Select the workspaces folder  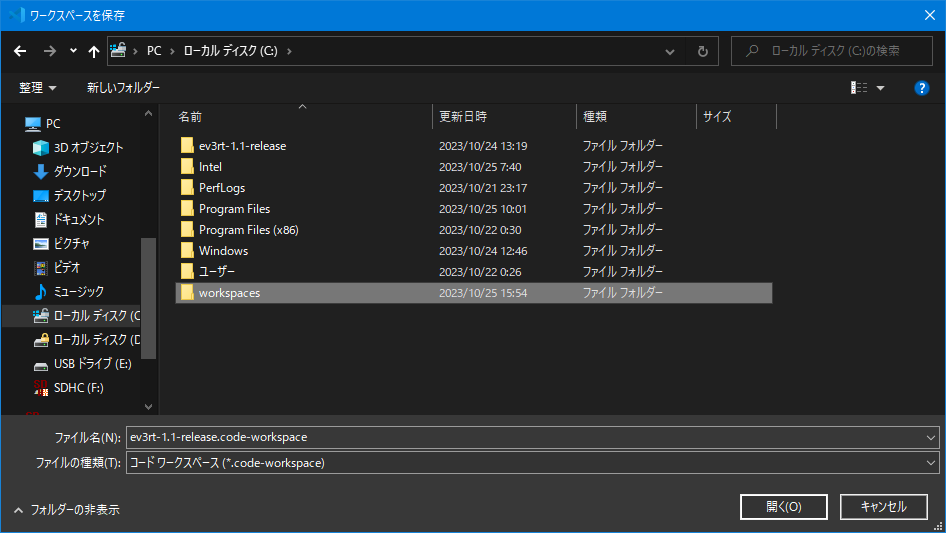[x=474, y=293]
